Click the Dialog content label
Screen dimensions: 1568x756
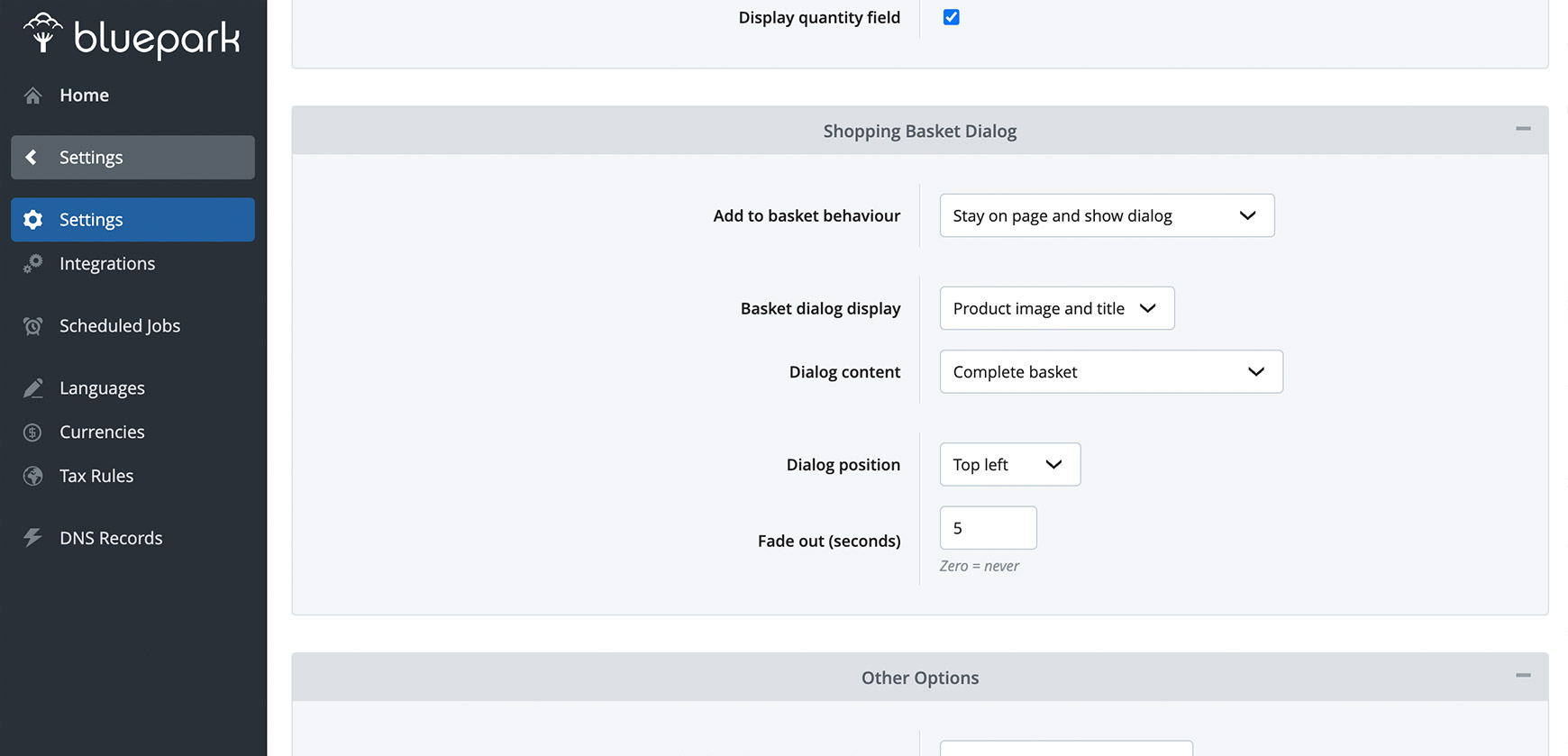[844, 372]
